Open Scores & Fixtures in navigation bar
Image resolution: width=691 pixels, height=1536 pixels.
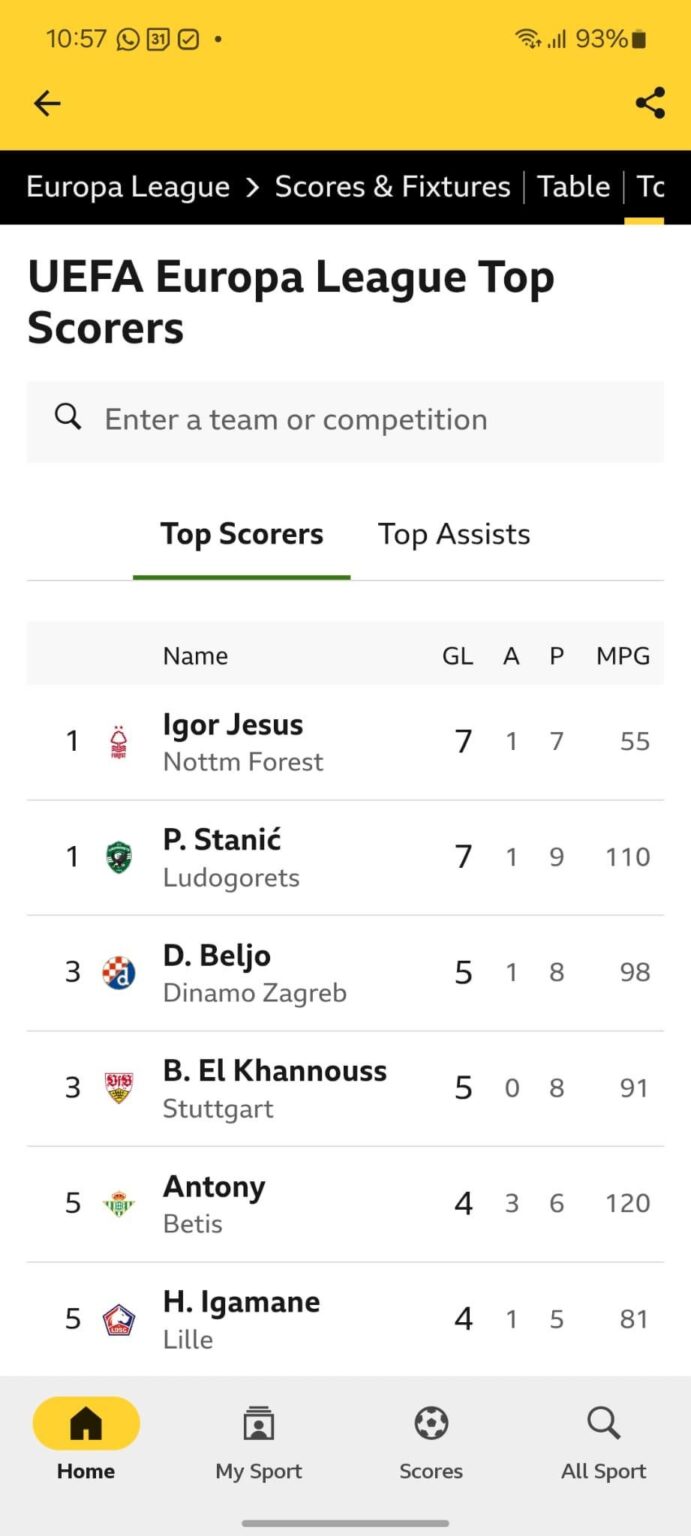392,187
